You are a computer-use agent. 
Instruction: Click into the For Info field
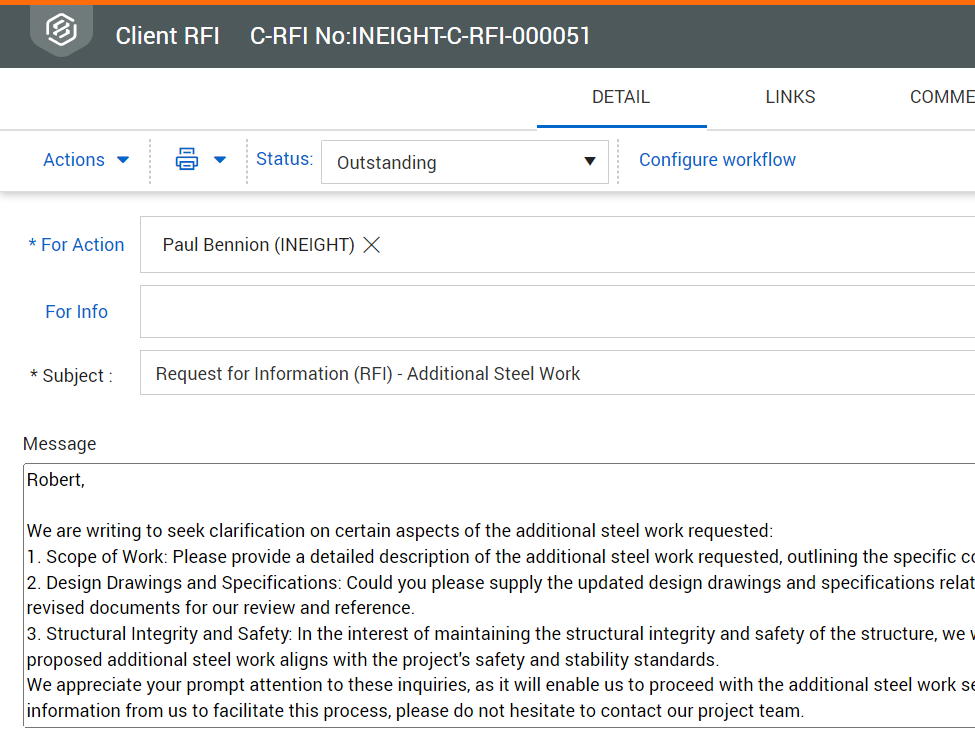click(556, 312)
